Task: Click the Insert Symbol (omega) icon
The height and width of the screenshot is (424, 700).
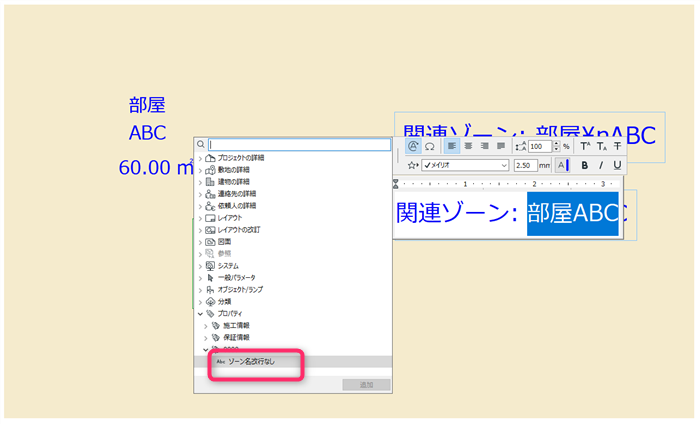Action: (x=429, y=146)
